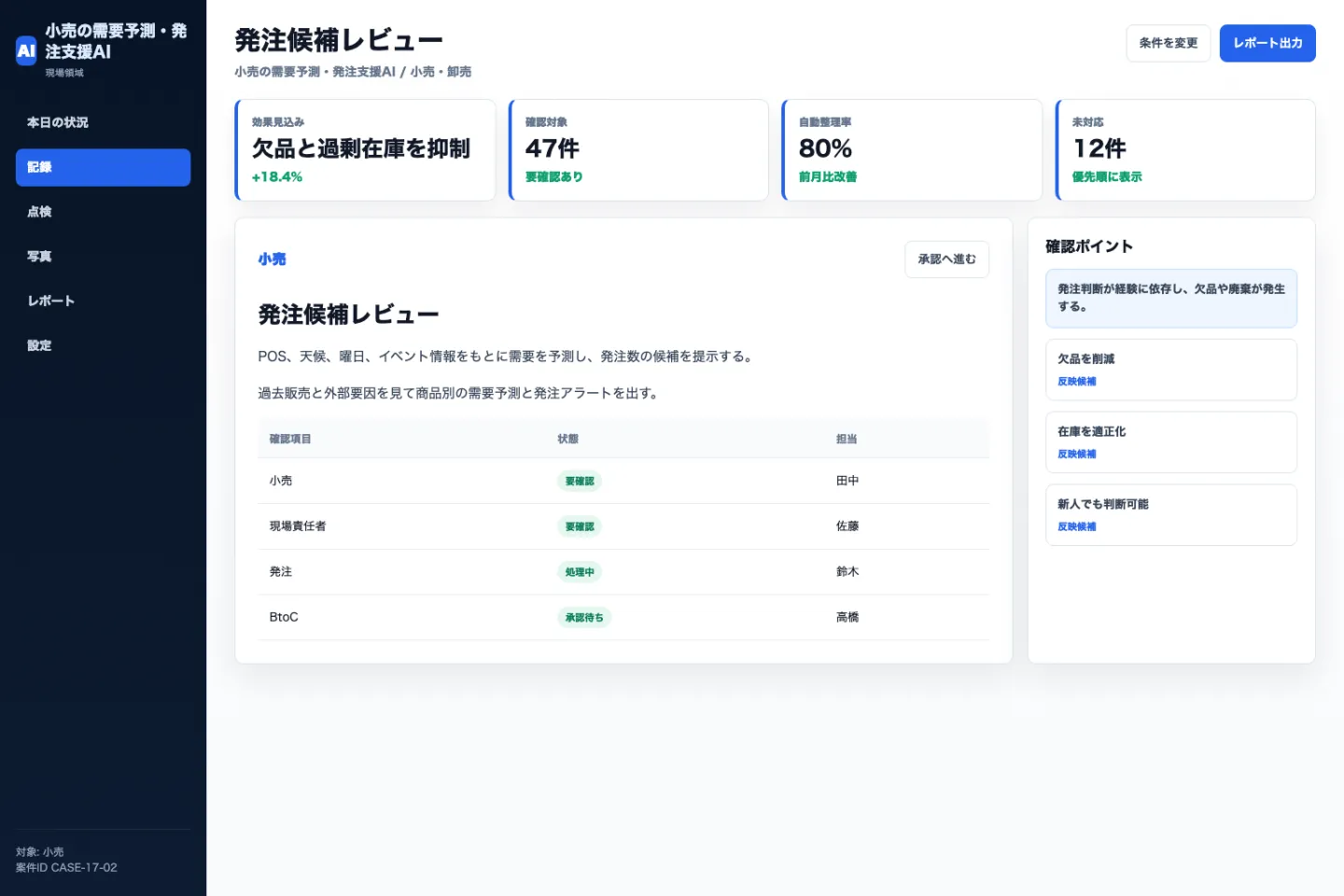Click 反映候補 under 新人でも判断可能

click(1077, 527)
